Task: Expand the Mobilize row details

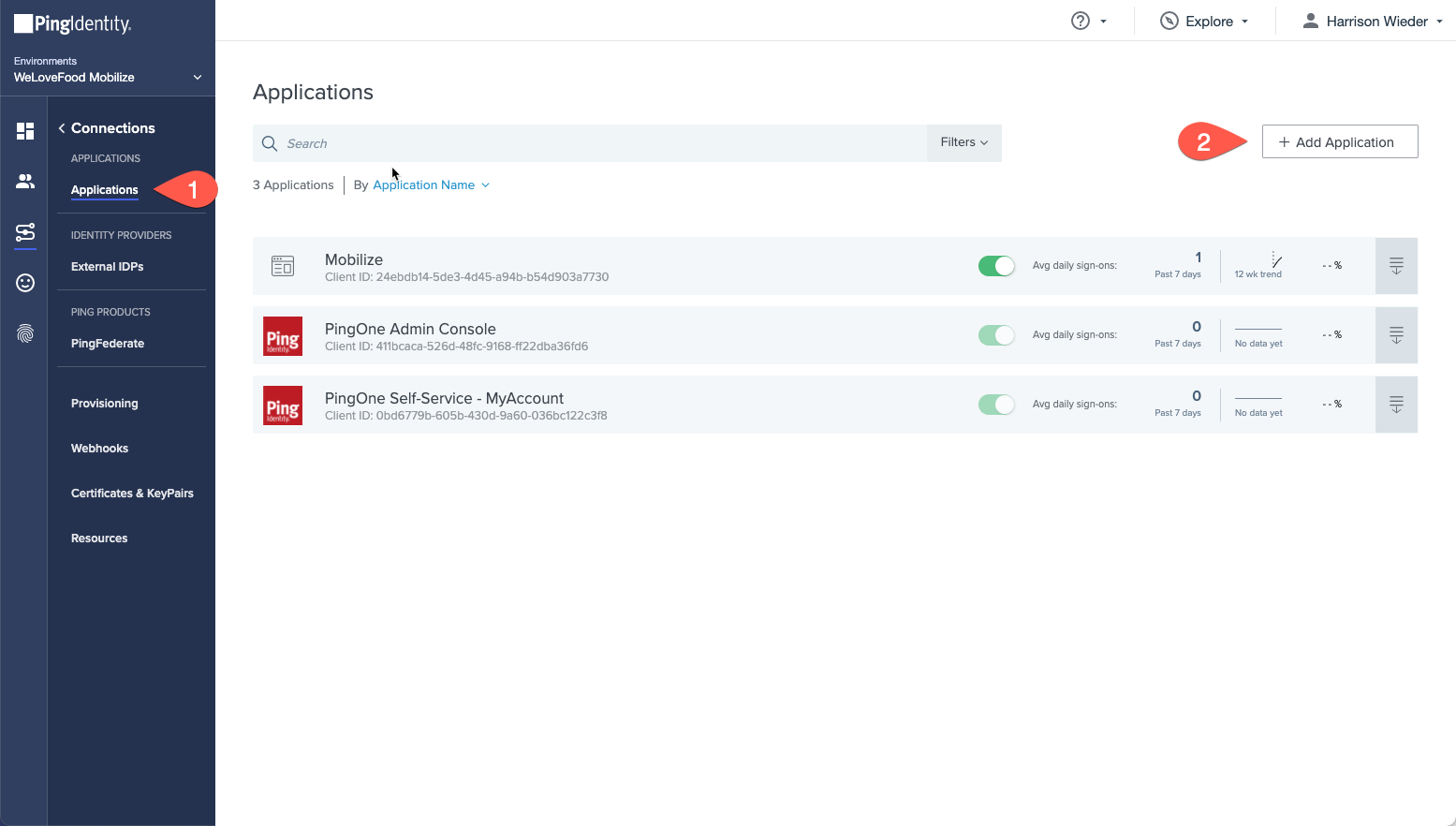Action: pos(1396,266)
